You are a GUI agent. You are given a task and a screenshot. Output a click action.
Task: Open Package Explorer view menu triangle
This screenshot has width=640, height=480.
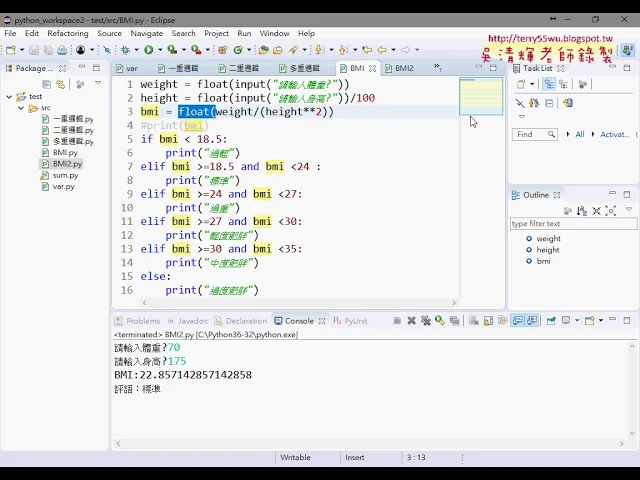point(98,83)
